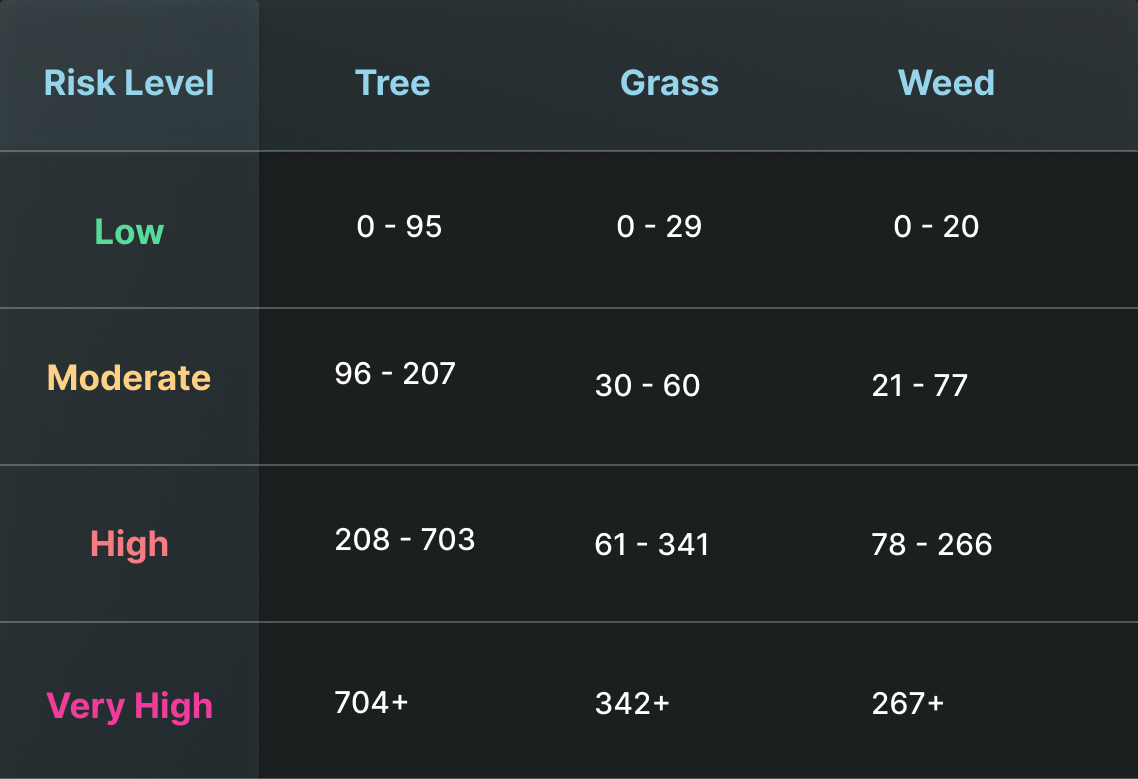Select Tree low range 0 - 95
Screen dimensions: 1138x779
click(399, 227)
